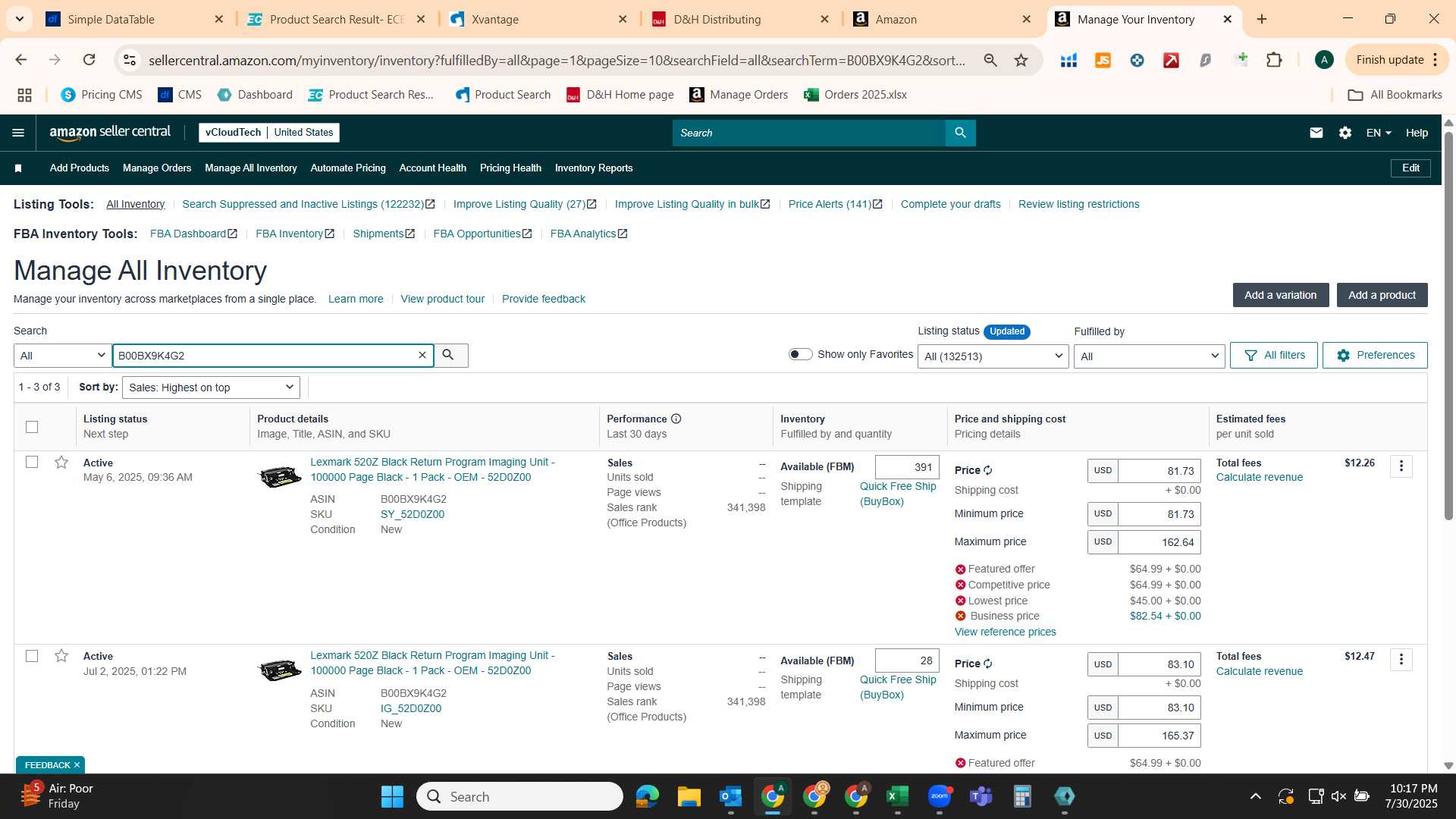Click View reference prices link
Viewport: 1456px width, 819px height.
tap(1005, 632)
